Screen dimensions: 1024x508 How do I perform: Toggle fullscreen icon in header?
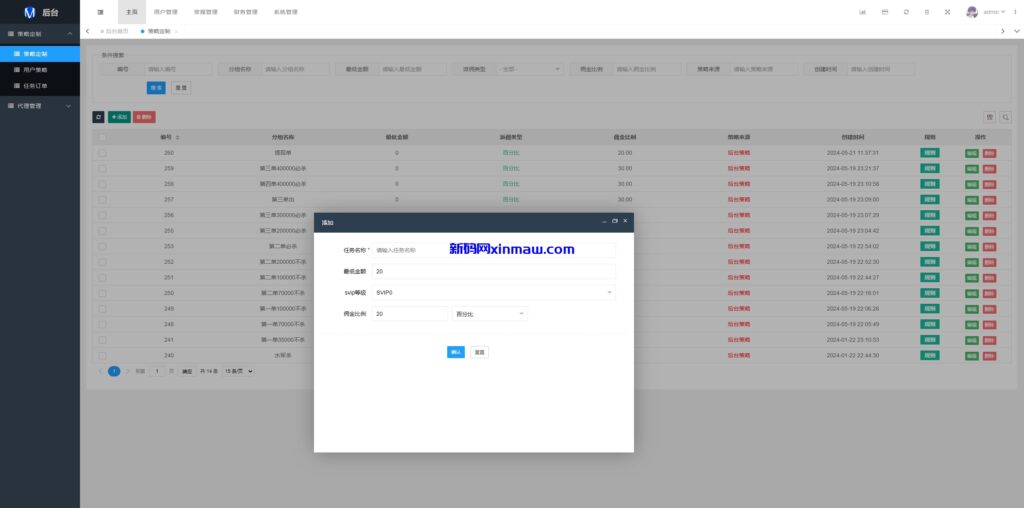pos(948,12)
